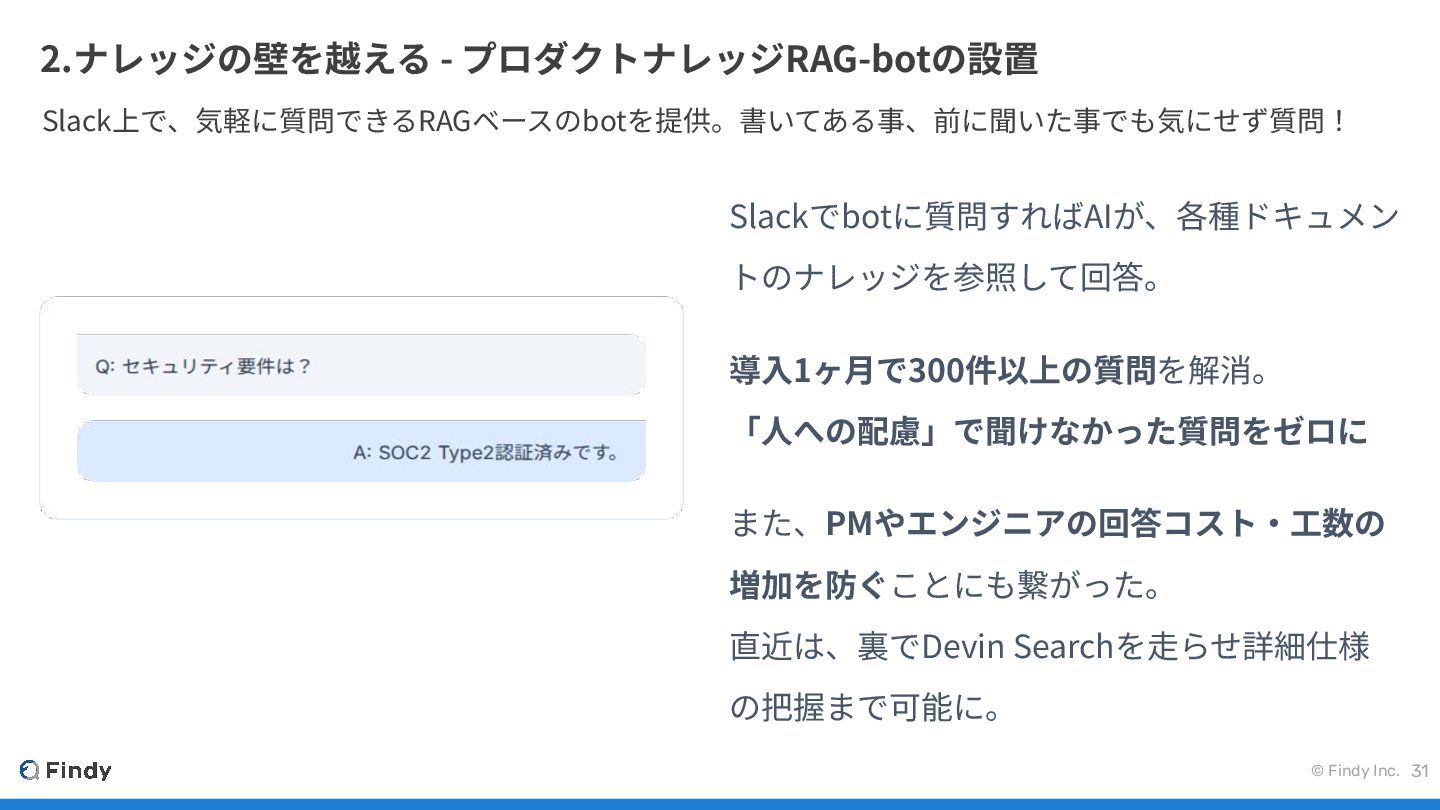Click the paragraph starting 'Slackでbotに質問すれば'

tap(1064, 246)
